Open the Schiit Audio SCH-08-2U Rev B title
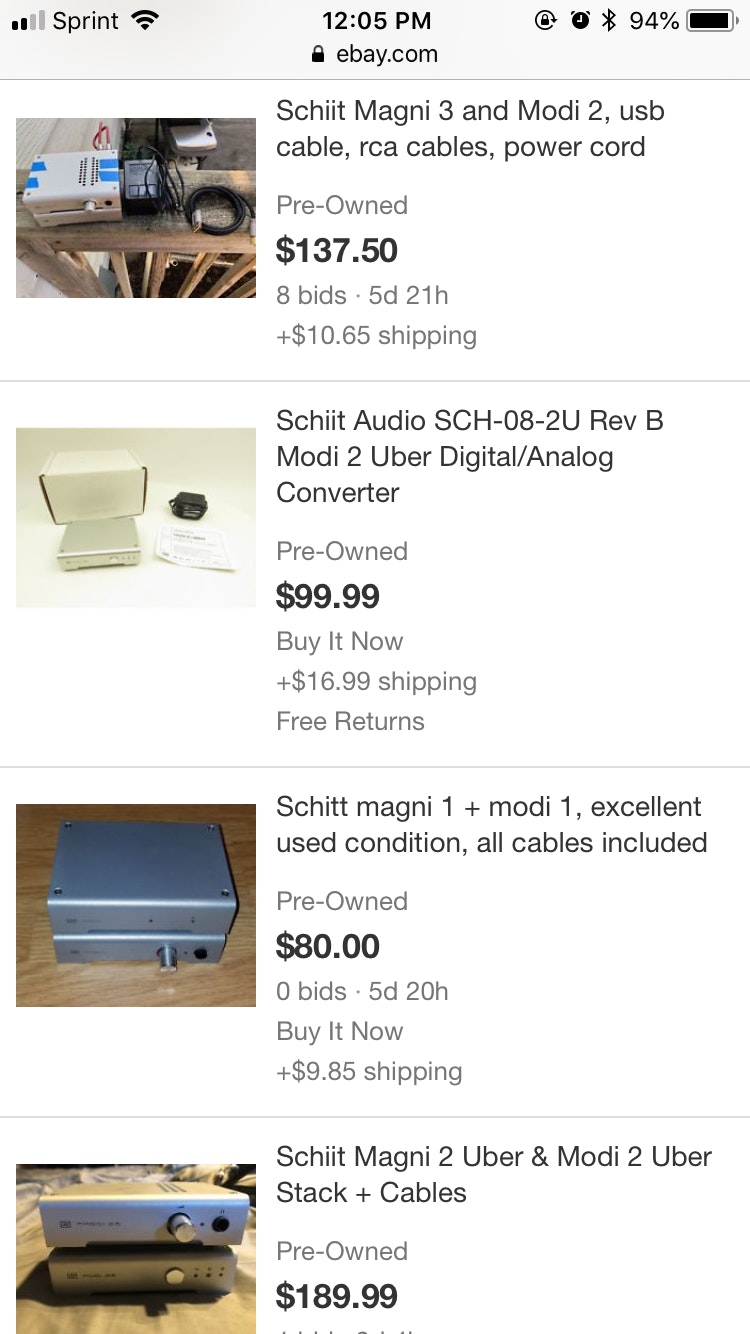 pos(470,457)
